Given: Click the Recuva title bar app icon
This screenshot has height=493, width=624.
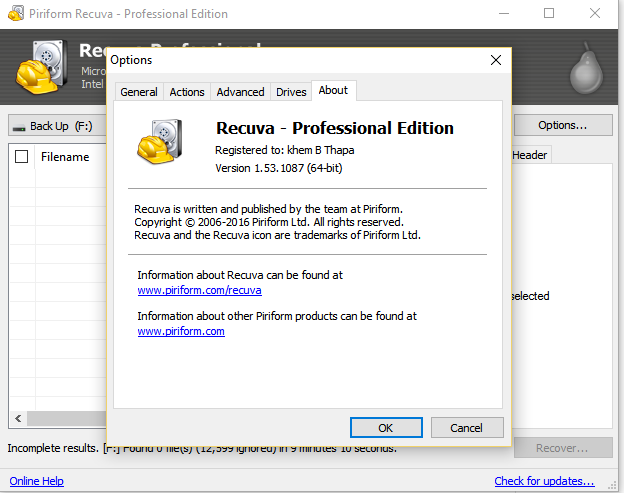Looking at the screenshot, I should (16, 14).
